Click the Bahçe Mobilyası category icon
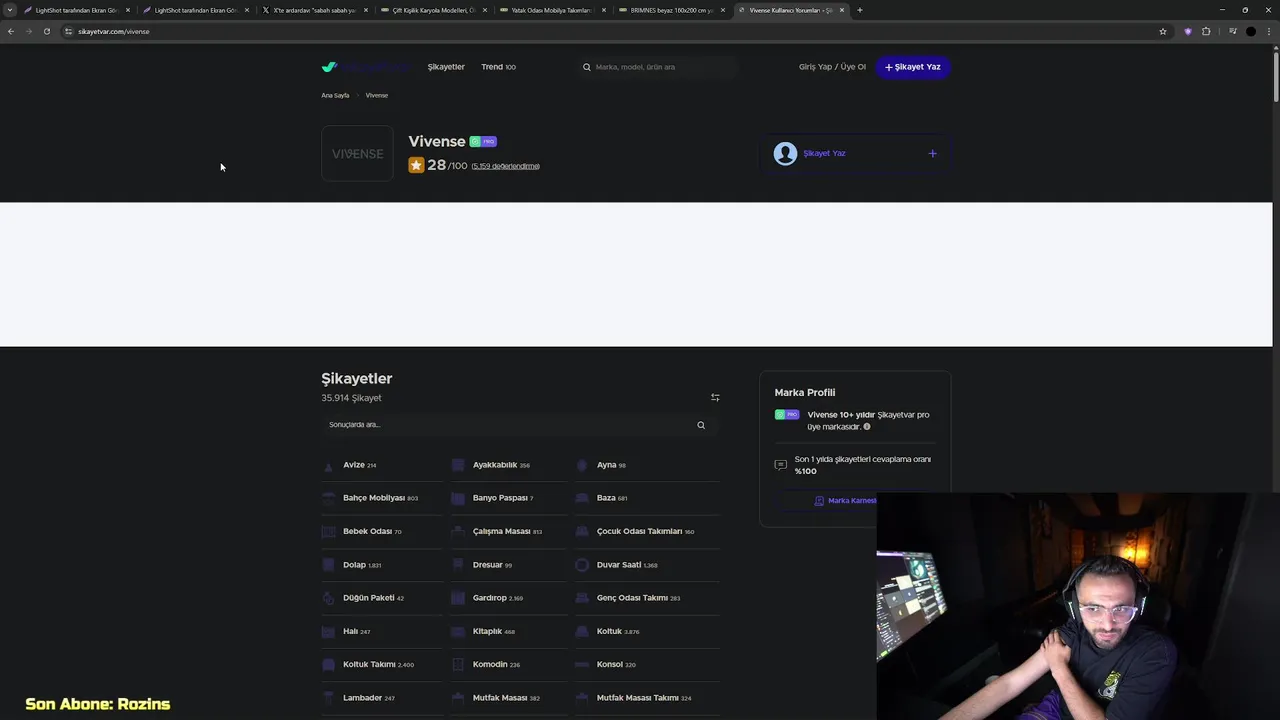 [x=328, y=498]
